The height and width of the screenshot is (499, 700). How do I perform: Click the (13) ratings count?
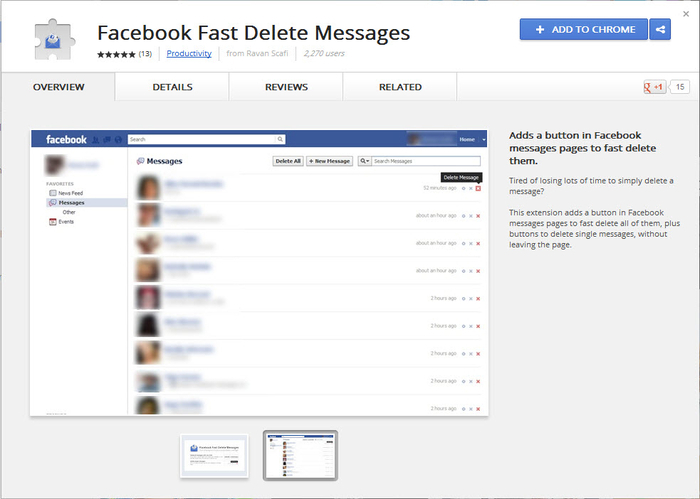point(145,54)
